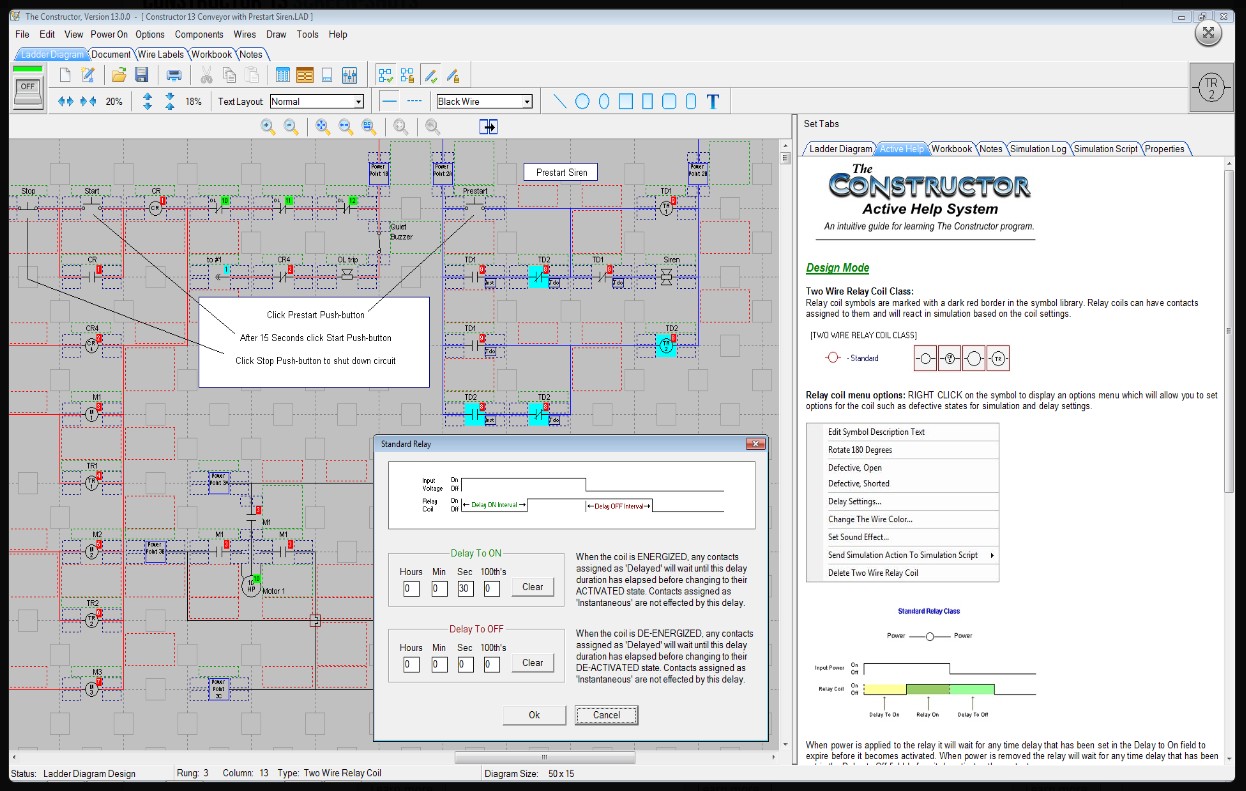Click the New document icon
The width and height of the screenshot is (1246, 791).
tap(65, 75)
